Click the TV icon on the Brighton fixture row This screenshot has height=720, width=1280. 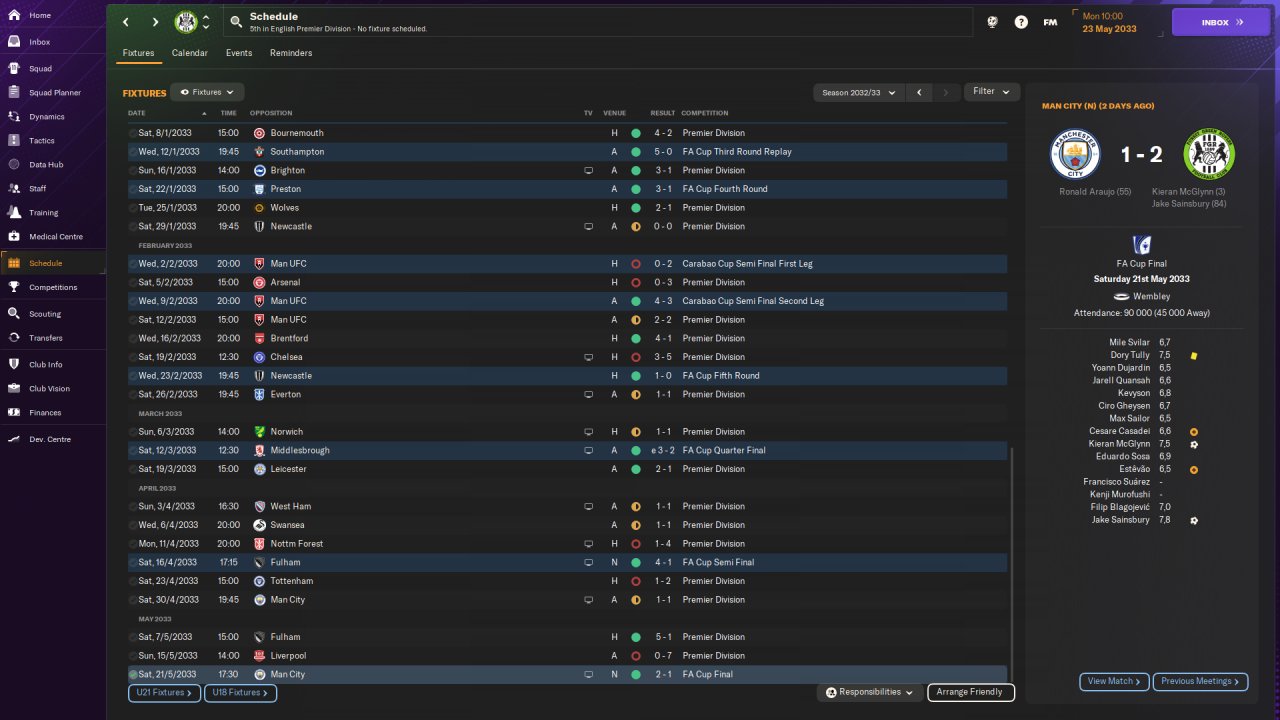pyautogui.click(x=589, y=171)
